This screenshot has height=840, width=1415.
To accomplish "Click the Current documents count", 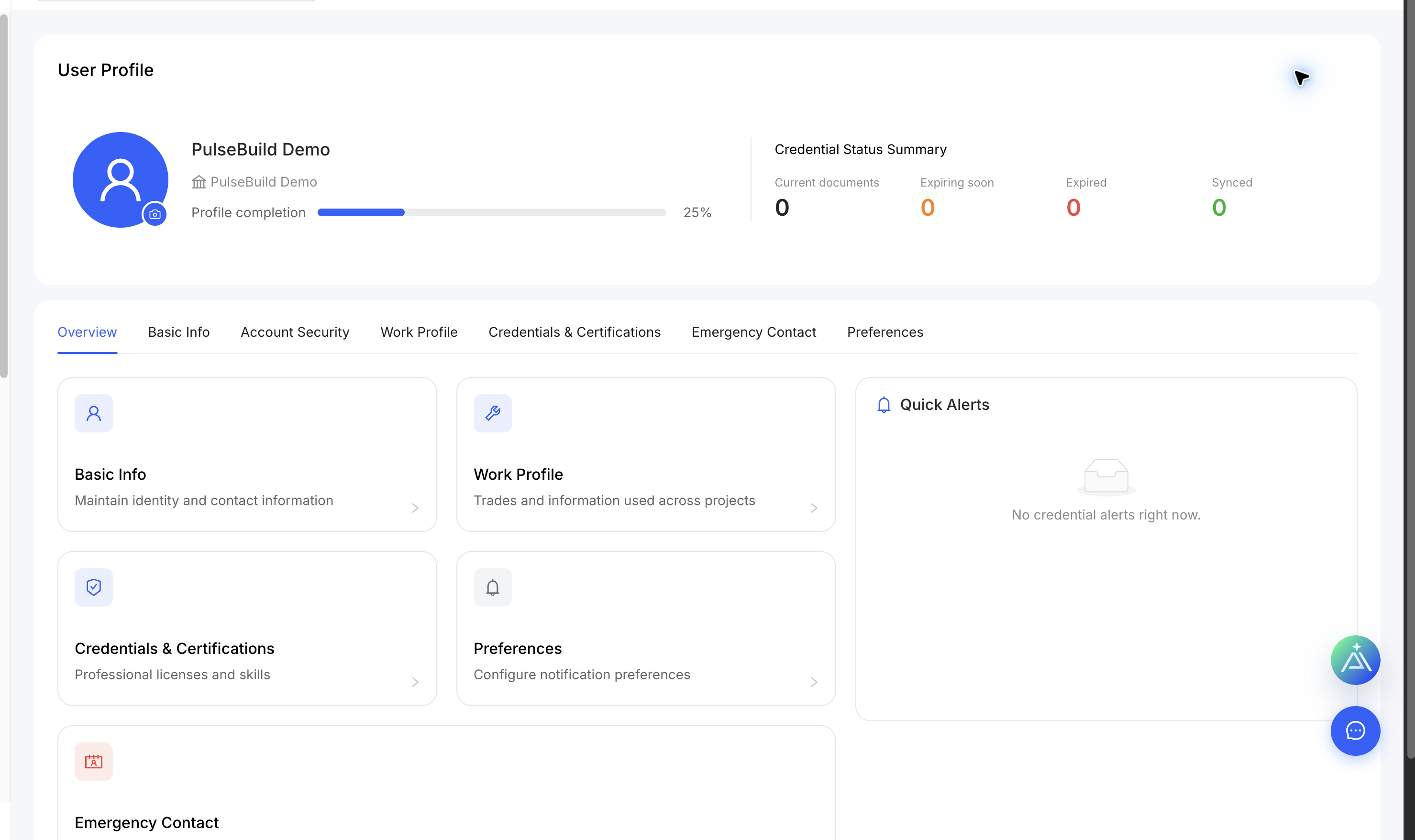I will click(x=782, y=208).
